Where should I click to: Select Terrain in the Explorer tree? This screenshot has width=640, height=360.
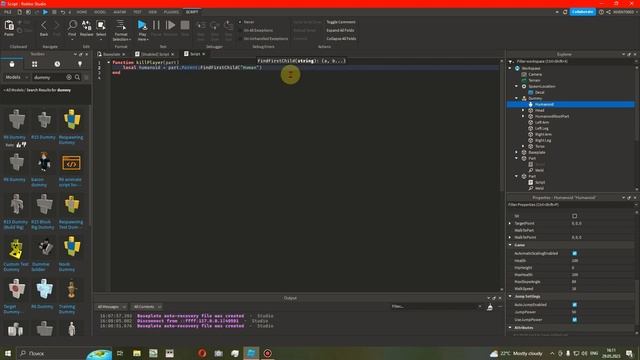(x=534, y=80)
